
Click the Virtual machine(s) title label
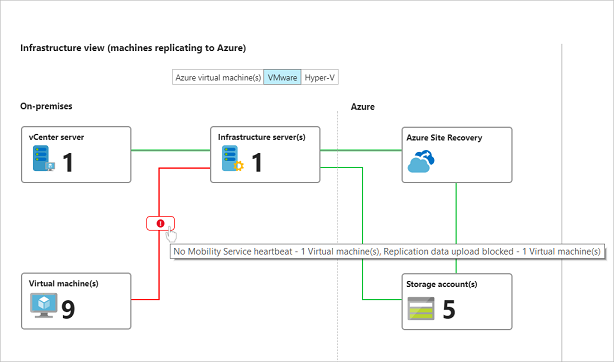[x=63, y=284]
